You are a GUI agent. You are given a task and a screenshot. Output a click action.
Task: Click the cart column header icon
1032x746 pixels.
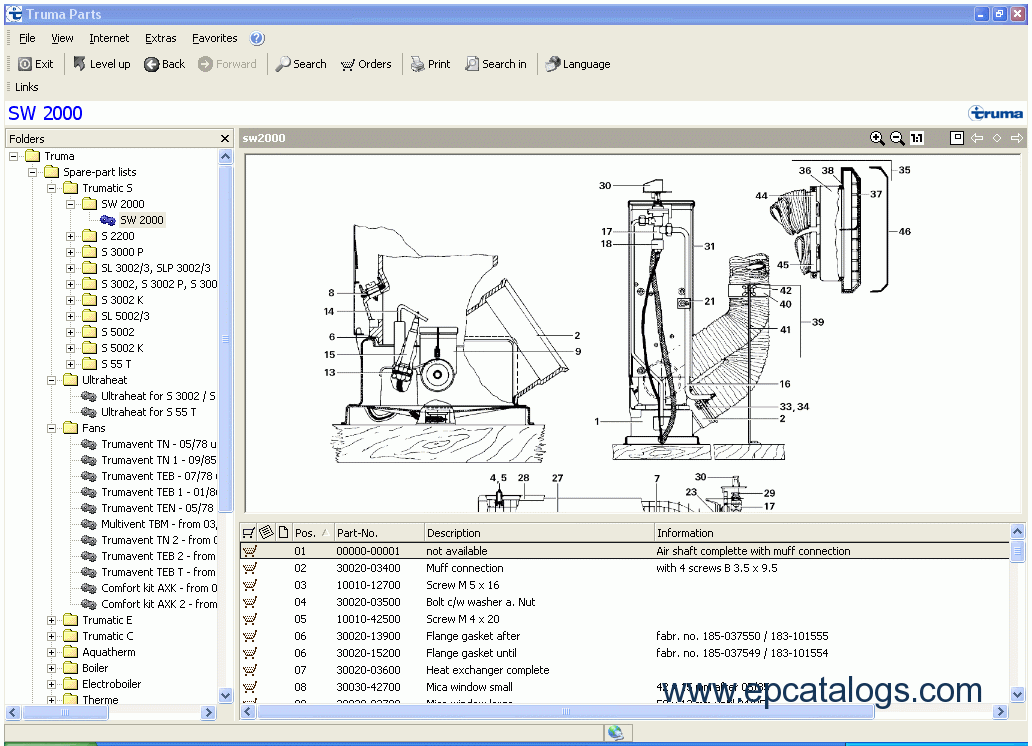pos(249,533)
